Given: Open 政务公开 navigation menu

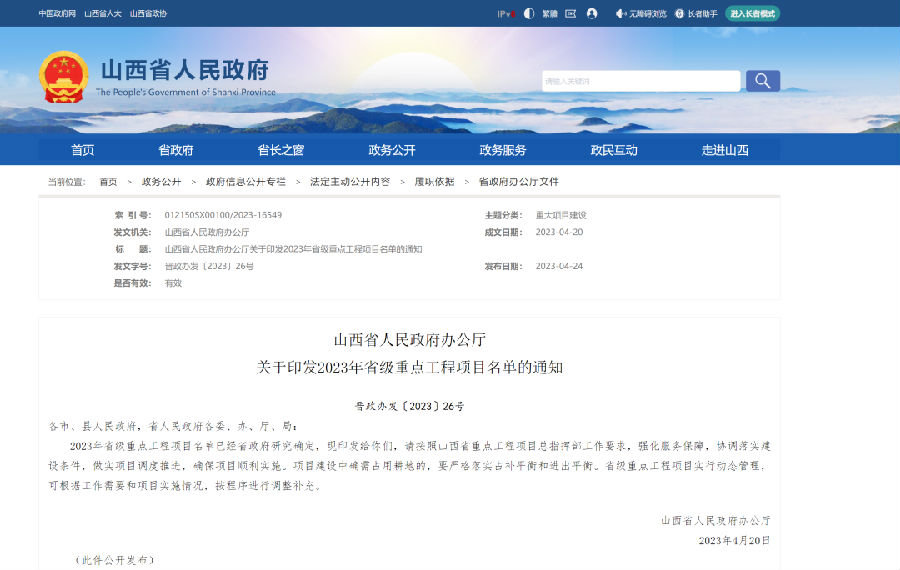Looking at the screenshot, I should 392,150.
